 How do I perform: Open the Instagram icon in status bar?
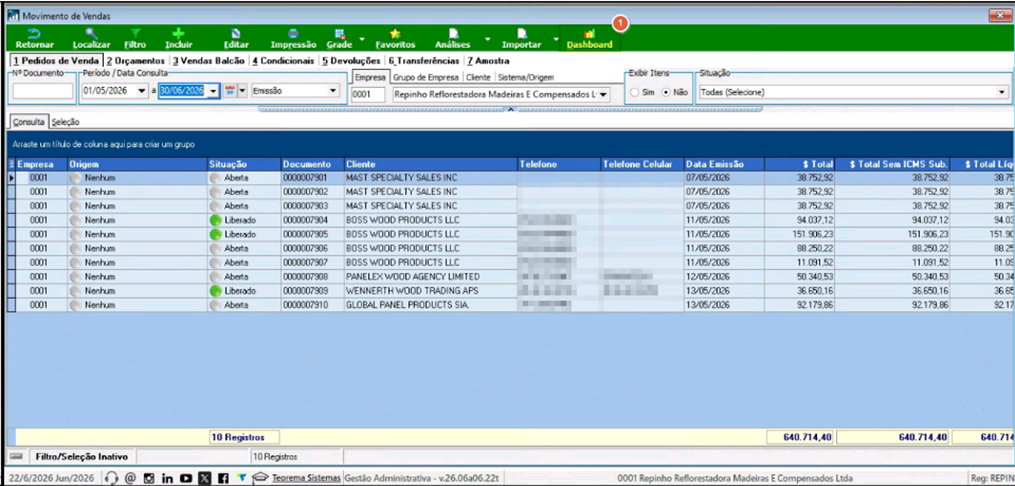tap(149, 478)
